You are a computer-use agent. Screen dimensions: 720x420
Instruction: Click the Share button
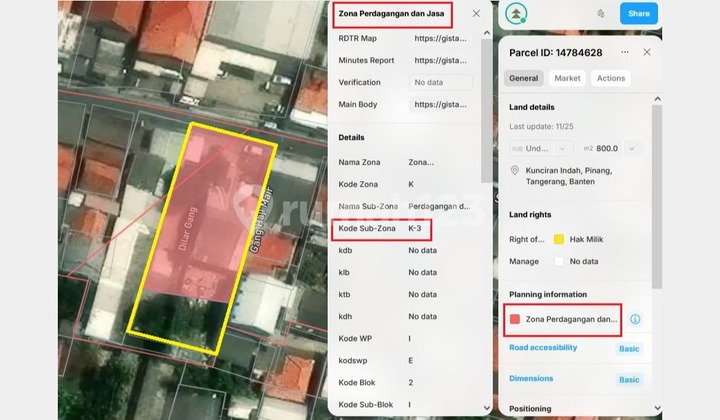(638, 14)
